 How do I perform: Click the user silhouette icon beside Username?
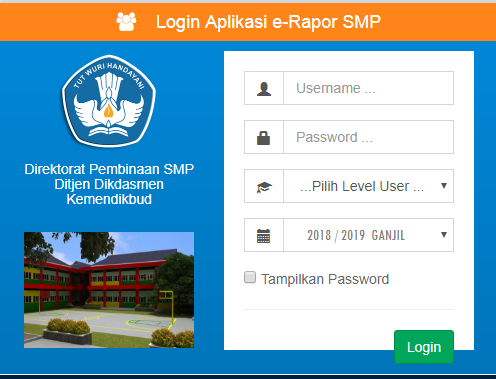point(264,89)
